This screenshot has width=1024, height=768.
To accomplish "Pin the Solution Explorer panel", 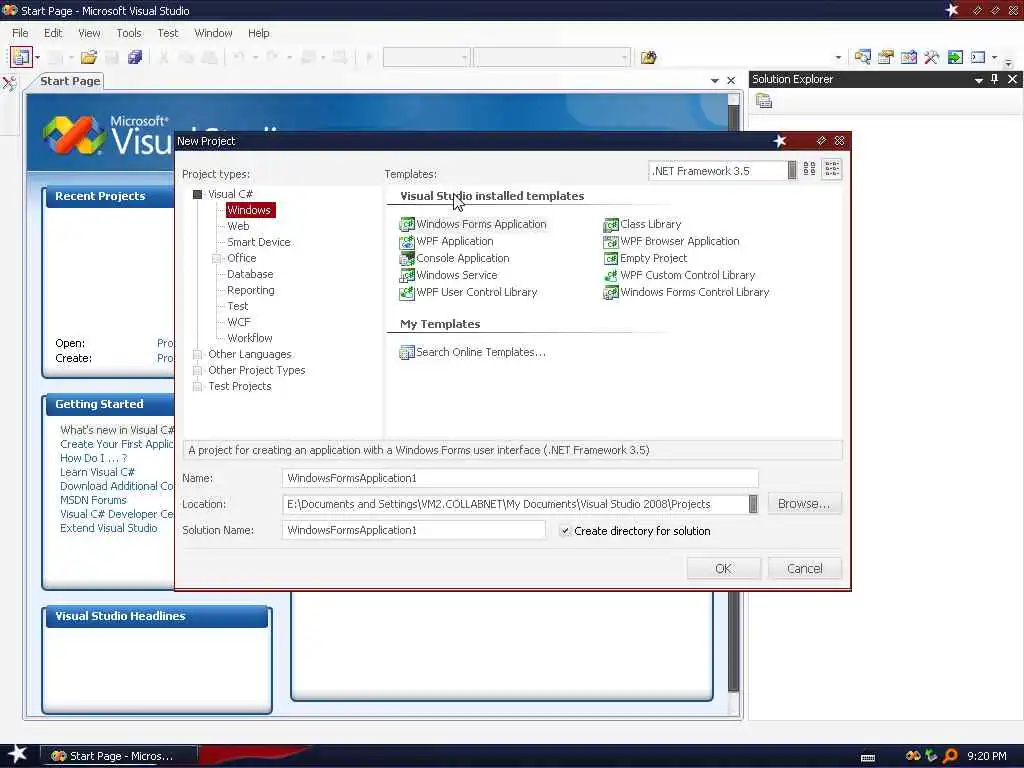I will pos(995,79).
